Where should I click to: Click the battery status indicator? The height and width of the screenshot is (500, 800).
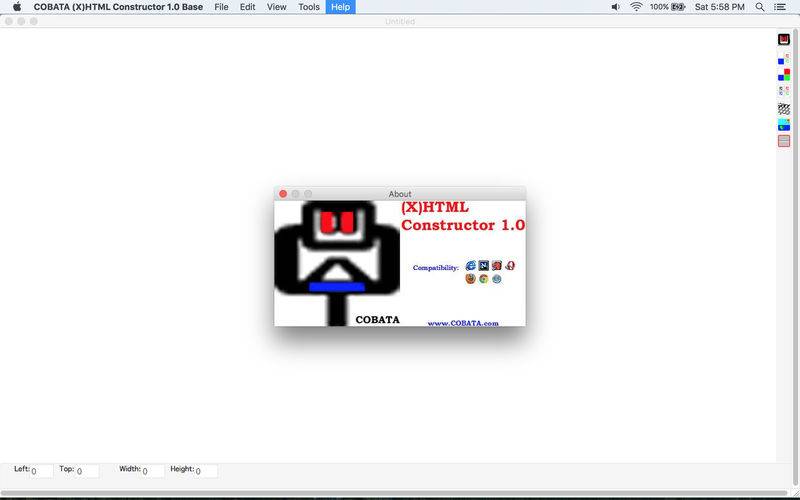pyautogui.click(x=667, y=7)
